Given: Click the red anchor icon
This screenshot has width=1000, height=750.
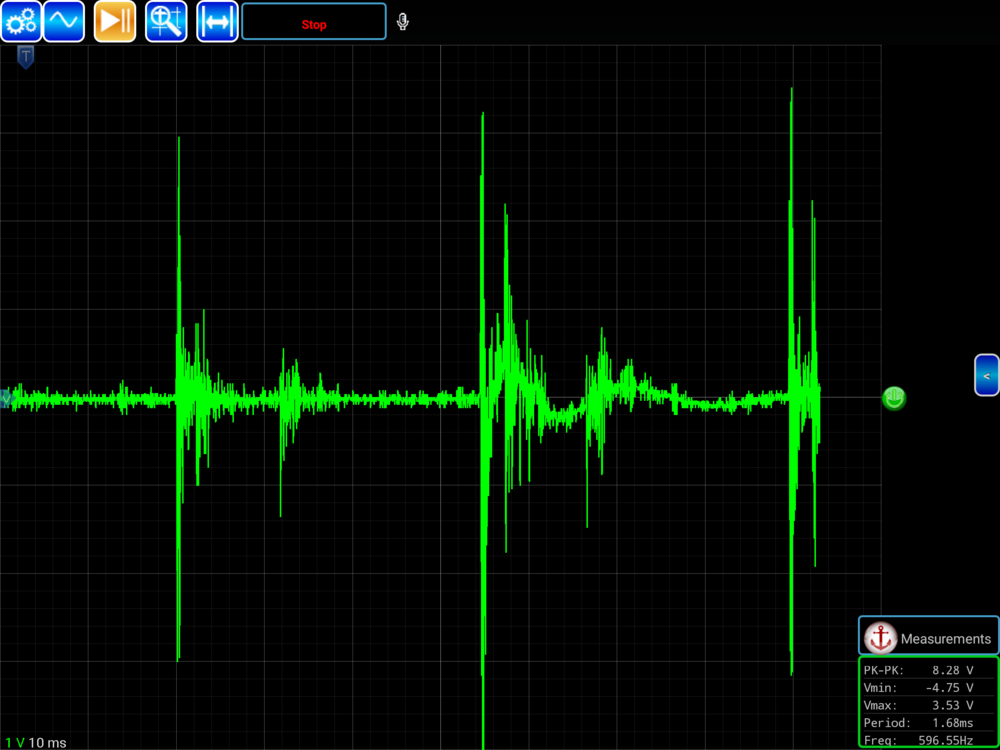Looking at the screenshot, I should tap(880, 637).
